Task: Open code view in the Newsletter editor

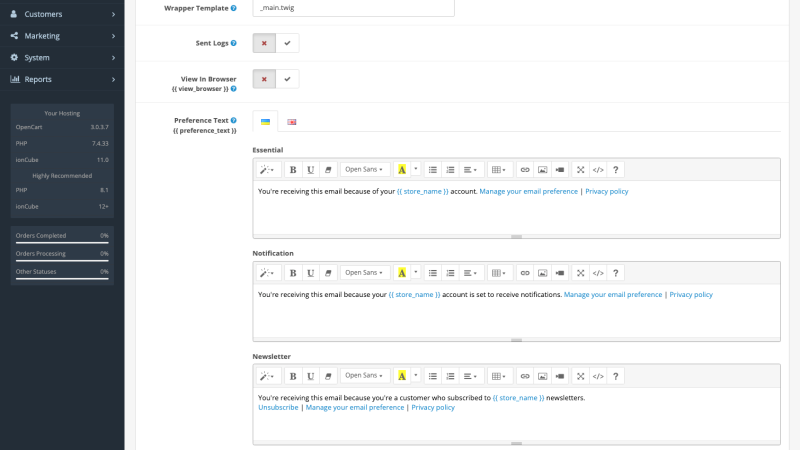Action: [598, 376]
